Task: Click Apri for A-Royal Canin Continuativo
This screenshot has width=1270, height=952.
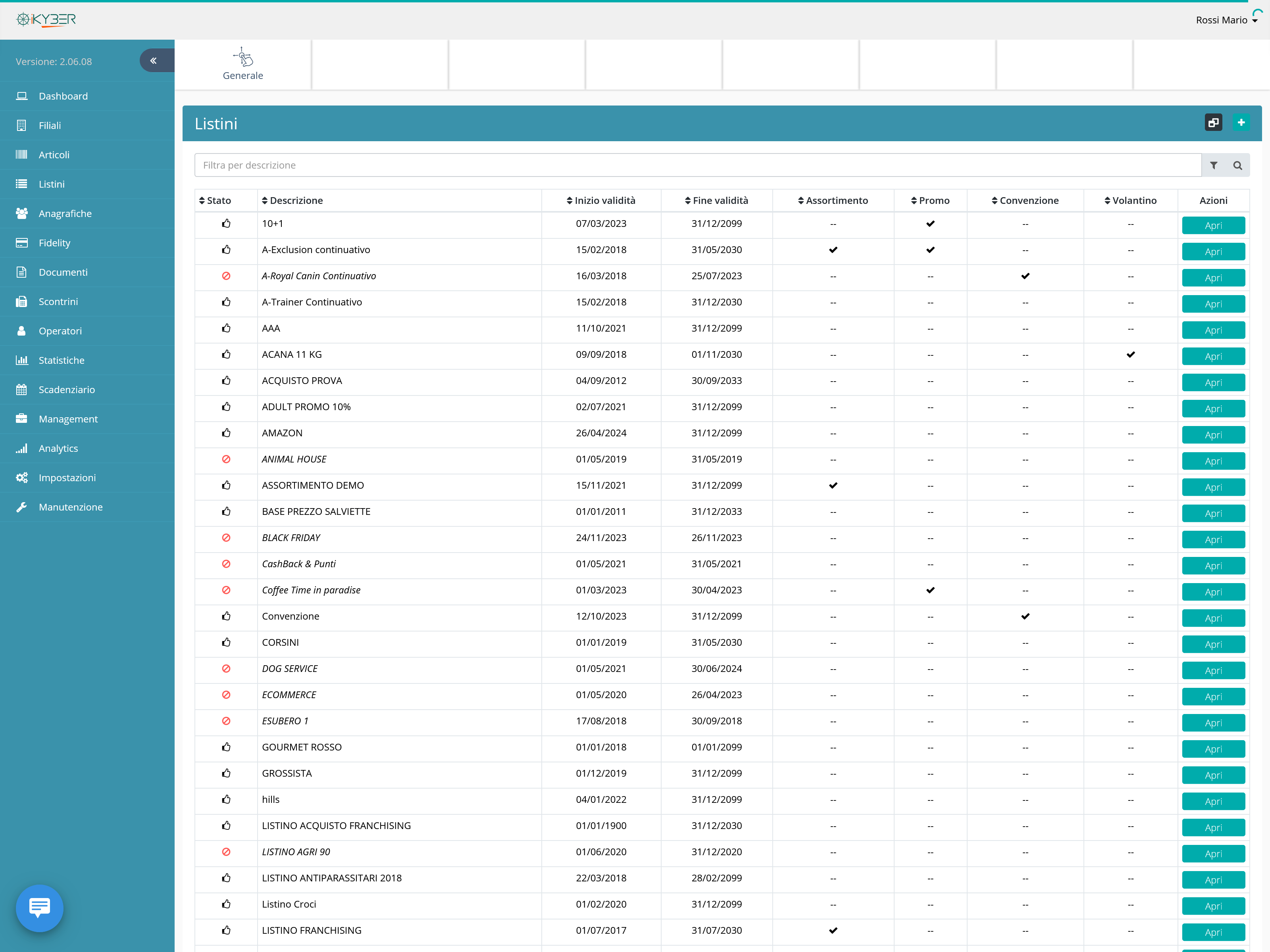Action: coord(1213,278)
